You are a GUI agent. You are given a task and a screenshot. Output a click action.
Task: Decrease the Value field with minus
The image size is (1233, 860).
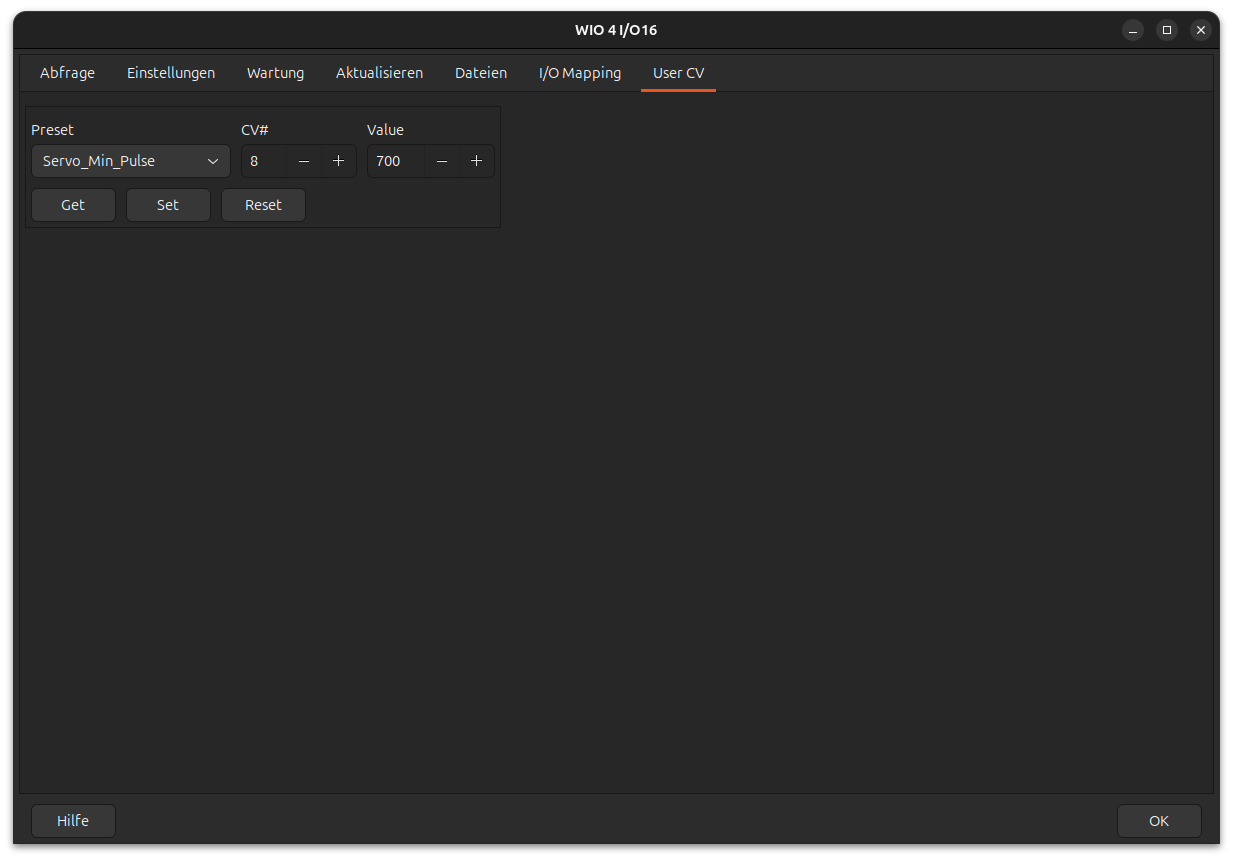pos(442,161)
